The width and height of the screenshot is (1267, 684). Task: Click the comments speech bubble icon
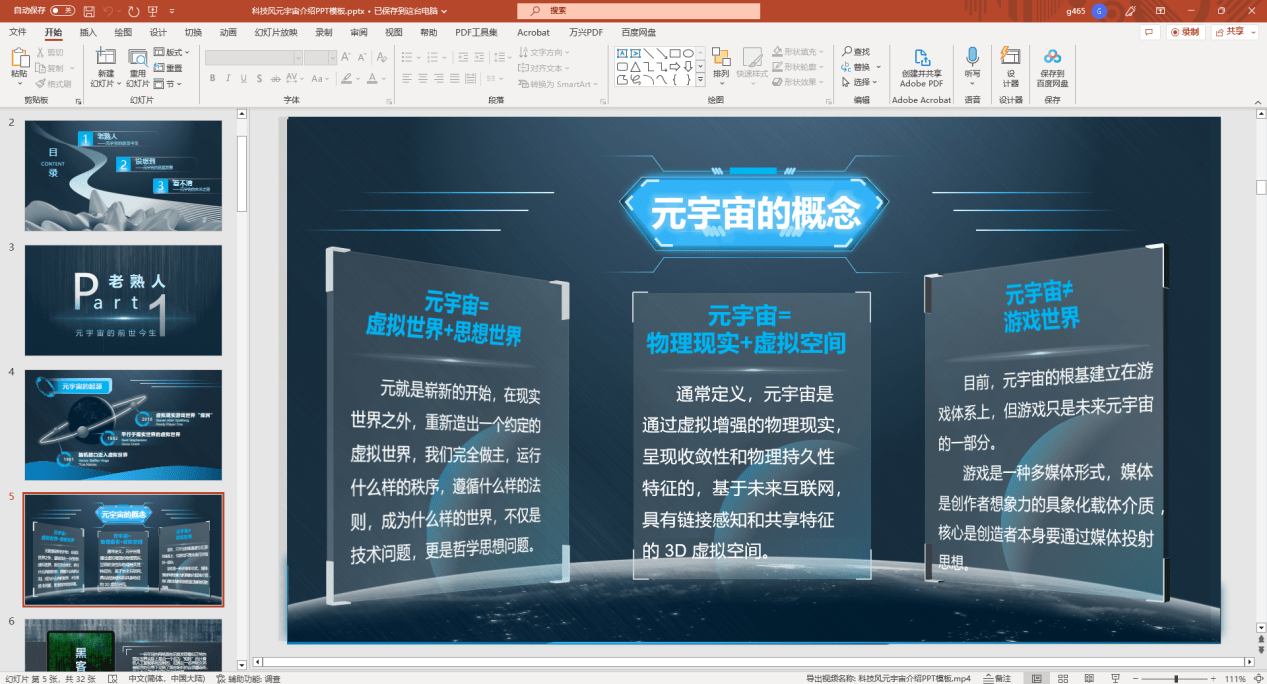click(x=1150, y=32)
